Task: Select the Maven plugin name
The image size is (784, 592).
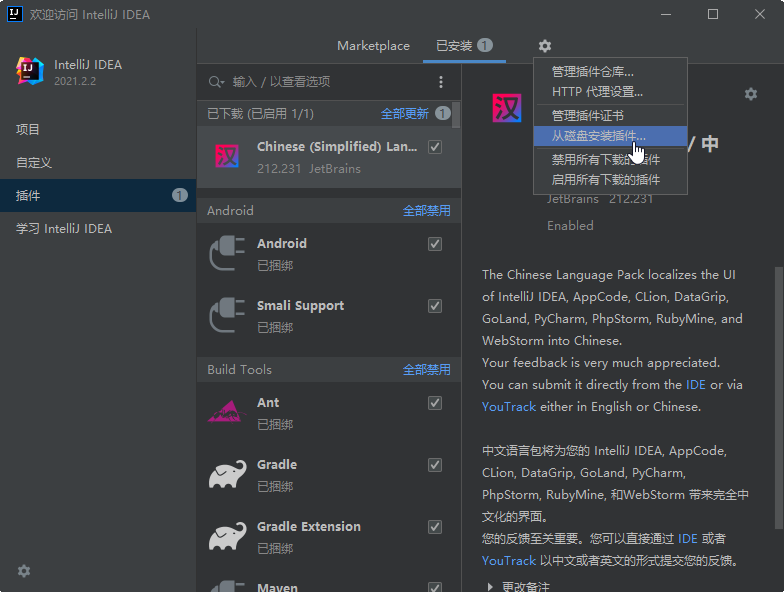Action: point(277,587)
